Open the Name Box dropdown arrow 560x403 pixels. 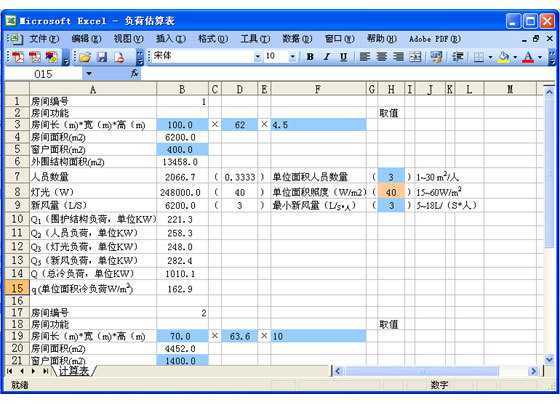point(89,74)
